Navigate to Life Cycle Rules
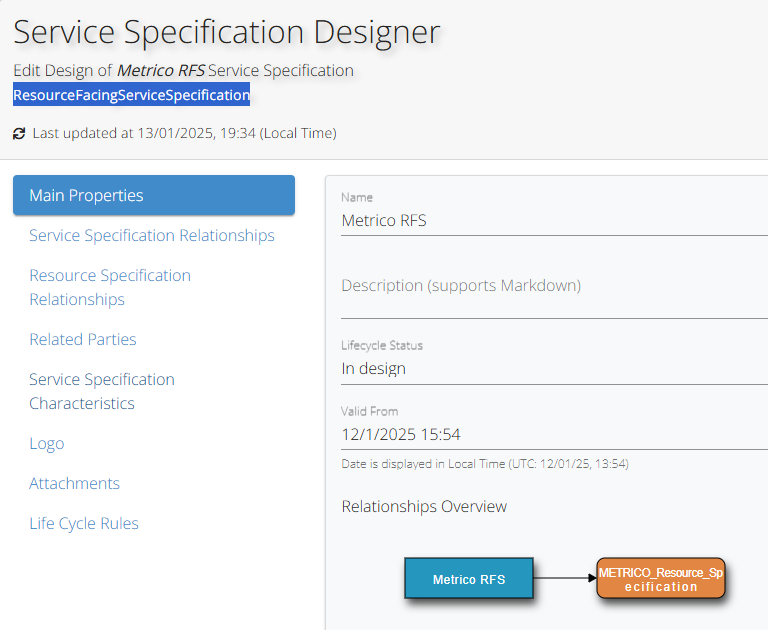The image size is (768, 630). click(84, 523)
